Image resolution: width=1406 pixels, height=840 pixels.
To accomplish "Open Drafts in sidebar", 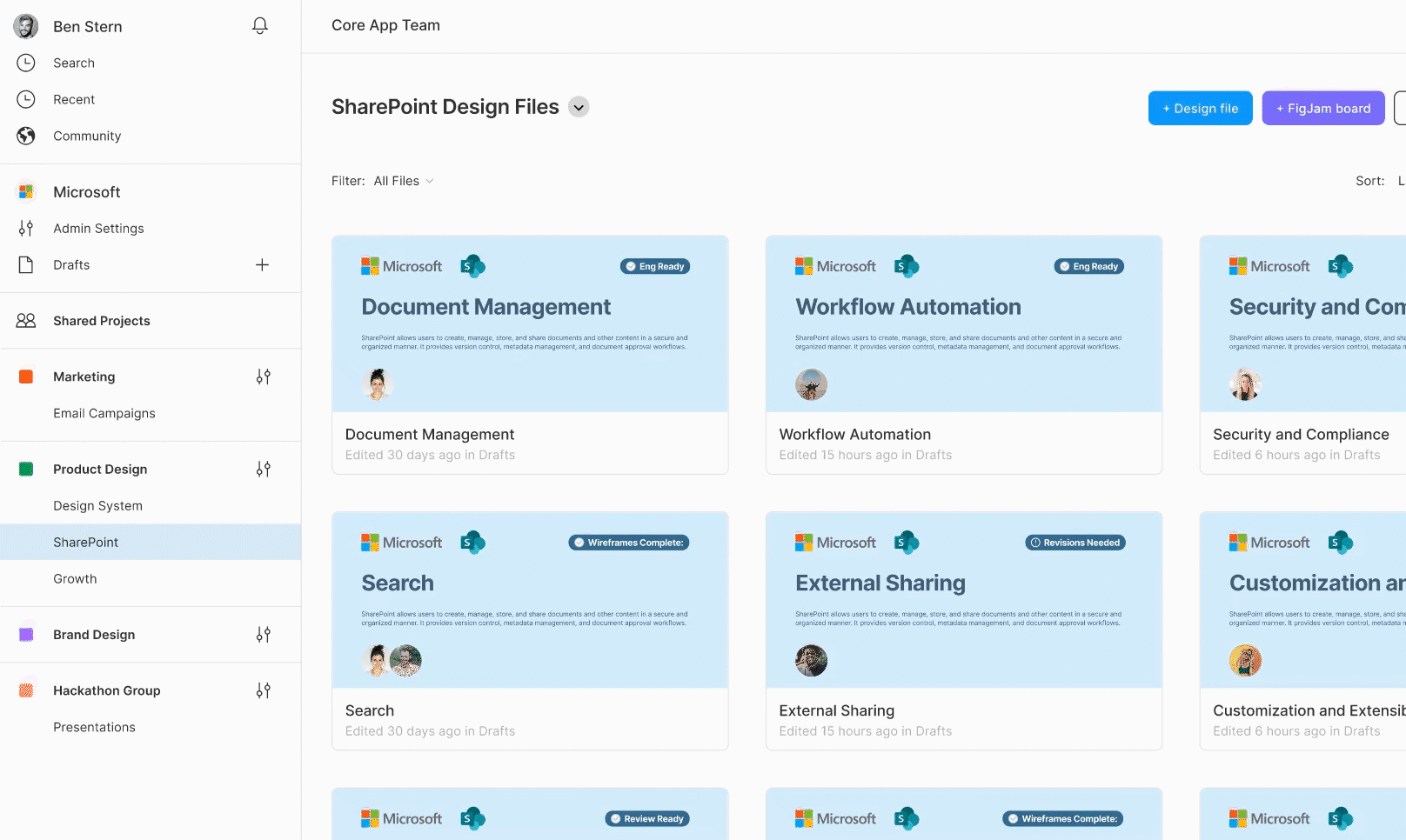I will coord(71,264).
